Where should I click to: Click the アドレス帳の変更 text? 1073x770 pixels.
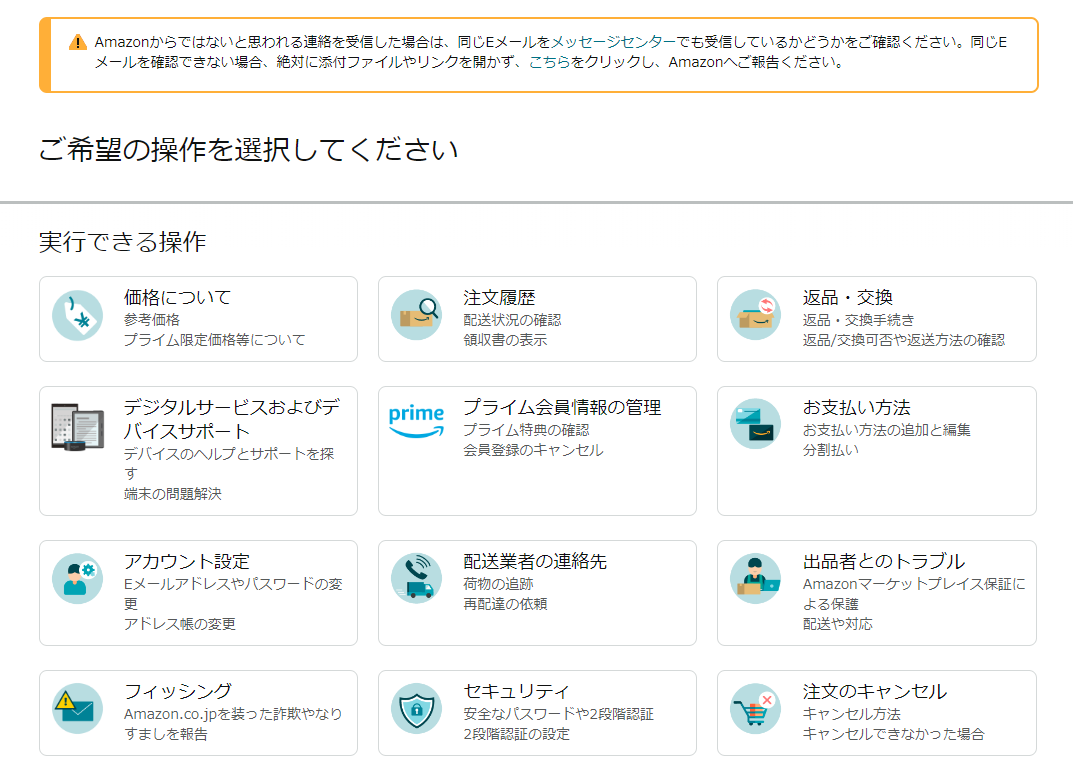179,624
